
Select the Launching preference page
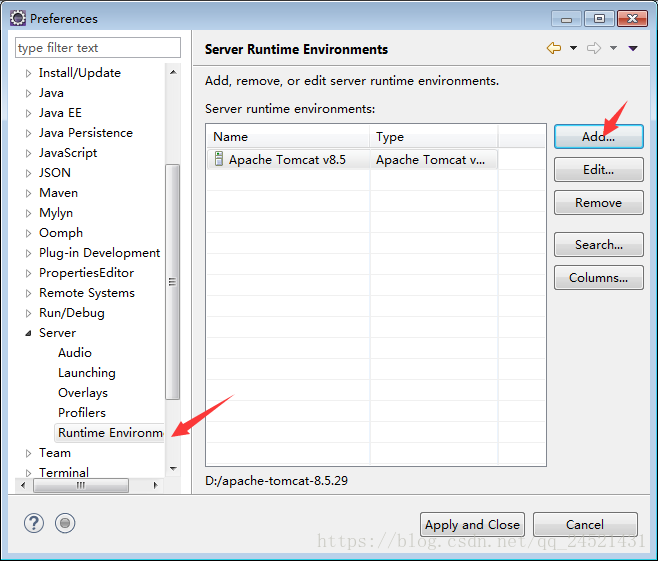coord(87,373)
